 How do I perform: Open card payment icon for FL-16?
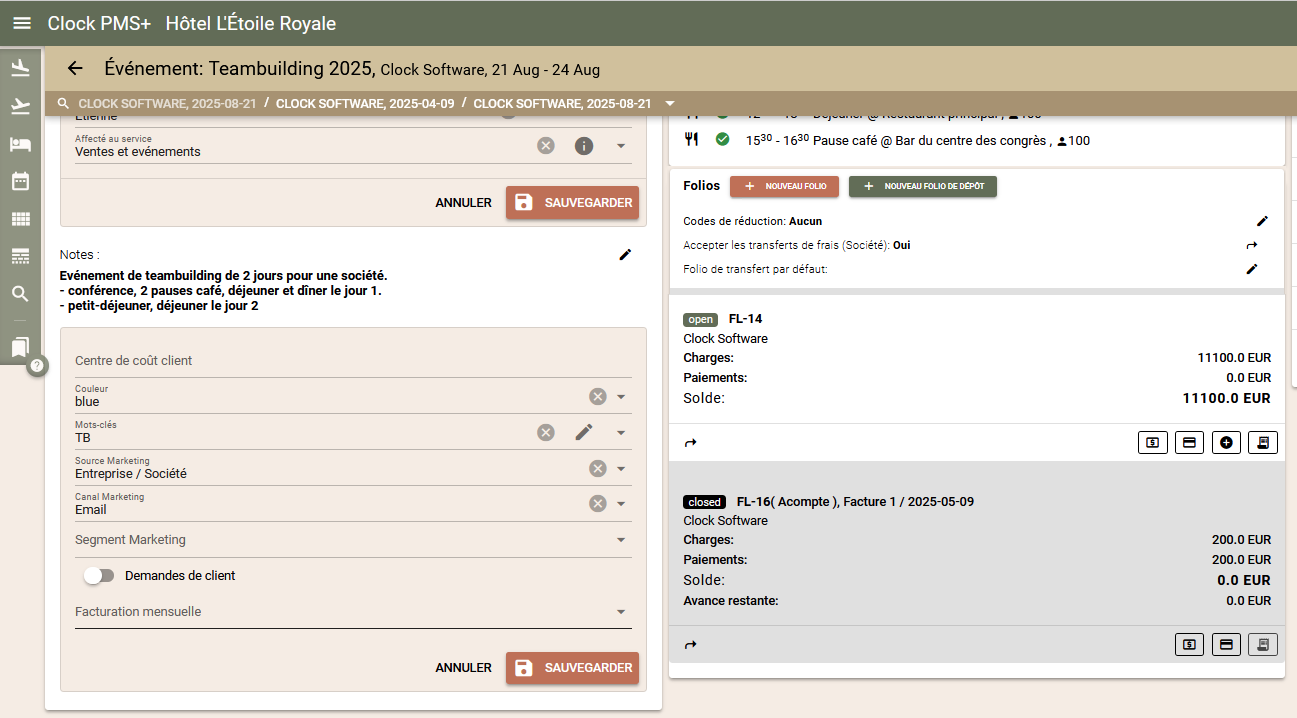1226,645
